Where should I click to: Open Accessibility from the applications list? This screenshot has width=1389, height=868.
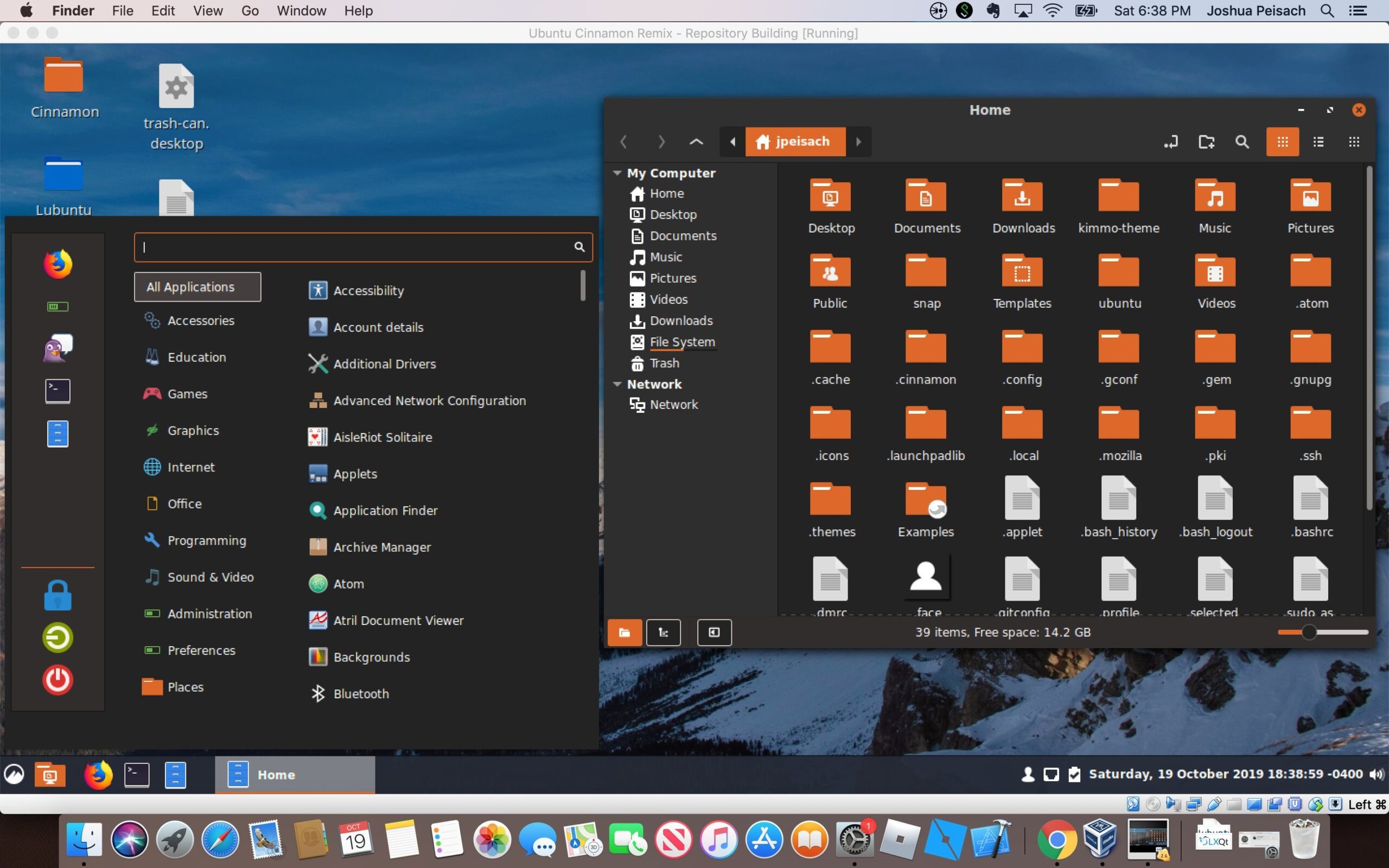(x=356, y=290)
